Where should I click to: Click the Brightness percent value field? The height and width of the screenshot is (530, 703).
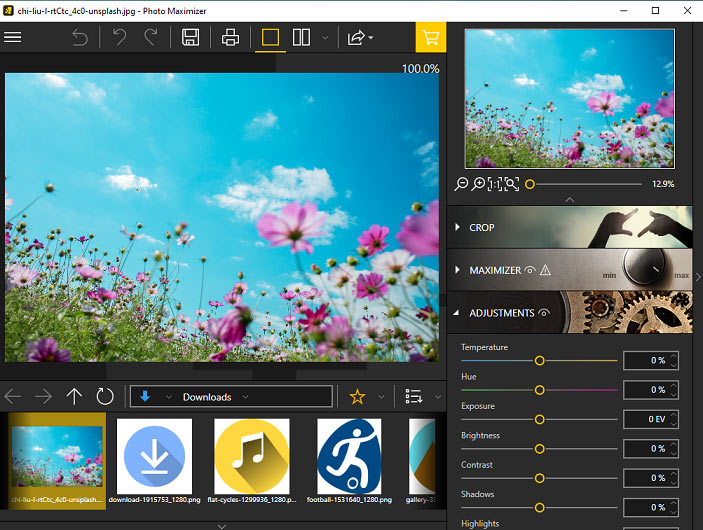(651, 449)
